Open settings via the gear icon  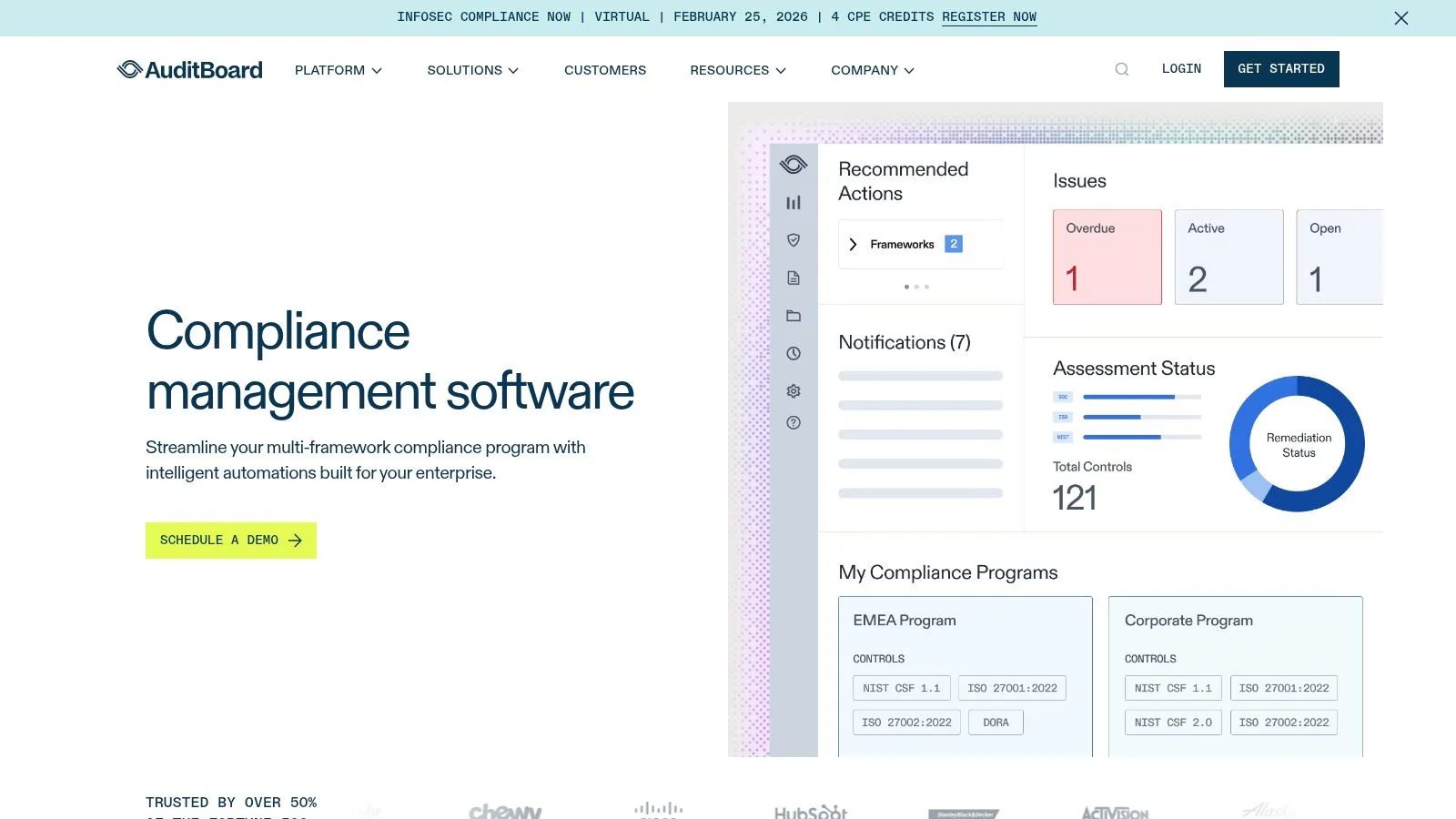[x=793, y=390]
